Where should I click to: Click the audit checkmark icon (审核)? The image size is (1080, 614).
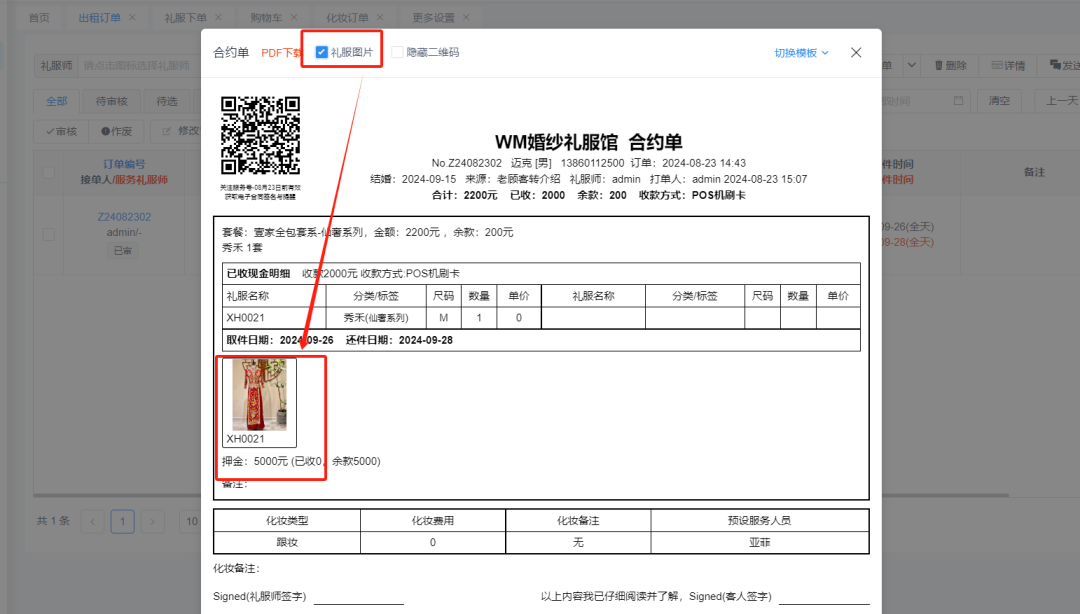(x=50, y=131)
